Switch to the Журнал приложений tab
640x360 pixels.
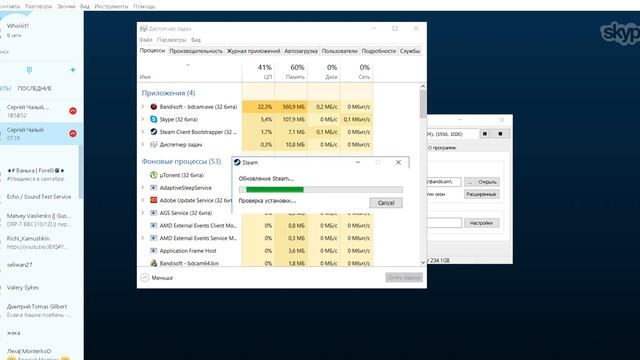253,51
